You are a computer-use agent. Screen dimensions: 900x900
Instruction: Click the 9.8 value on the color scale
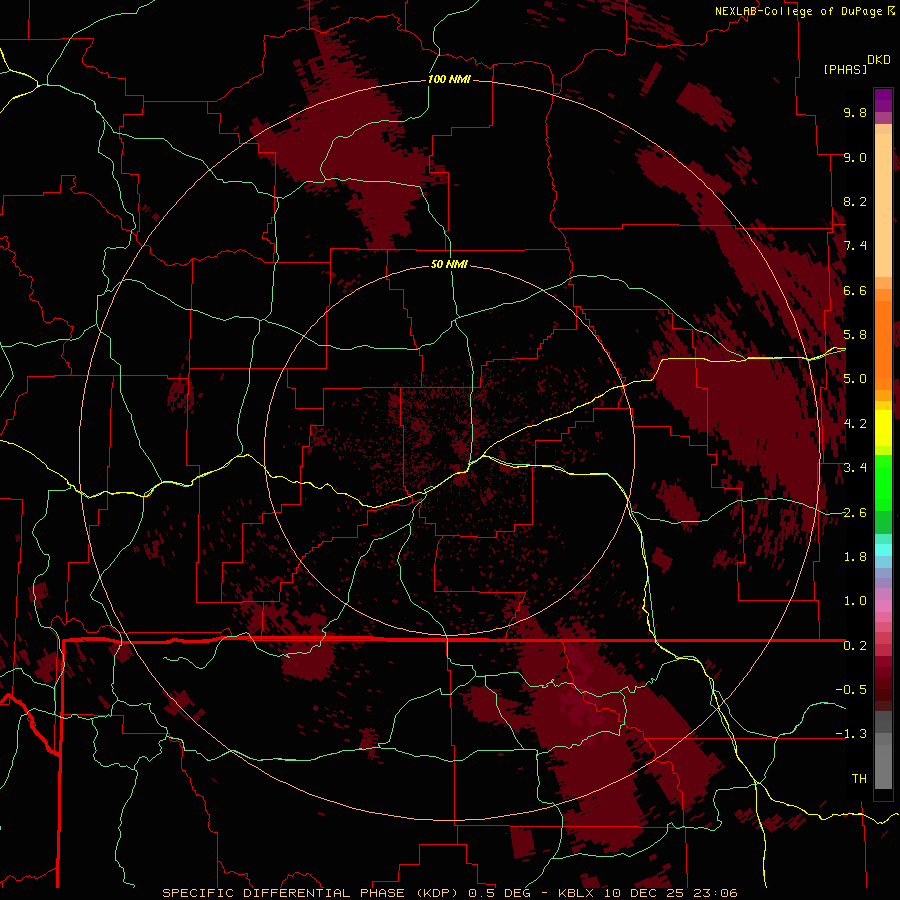[855, 112]
